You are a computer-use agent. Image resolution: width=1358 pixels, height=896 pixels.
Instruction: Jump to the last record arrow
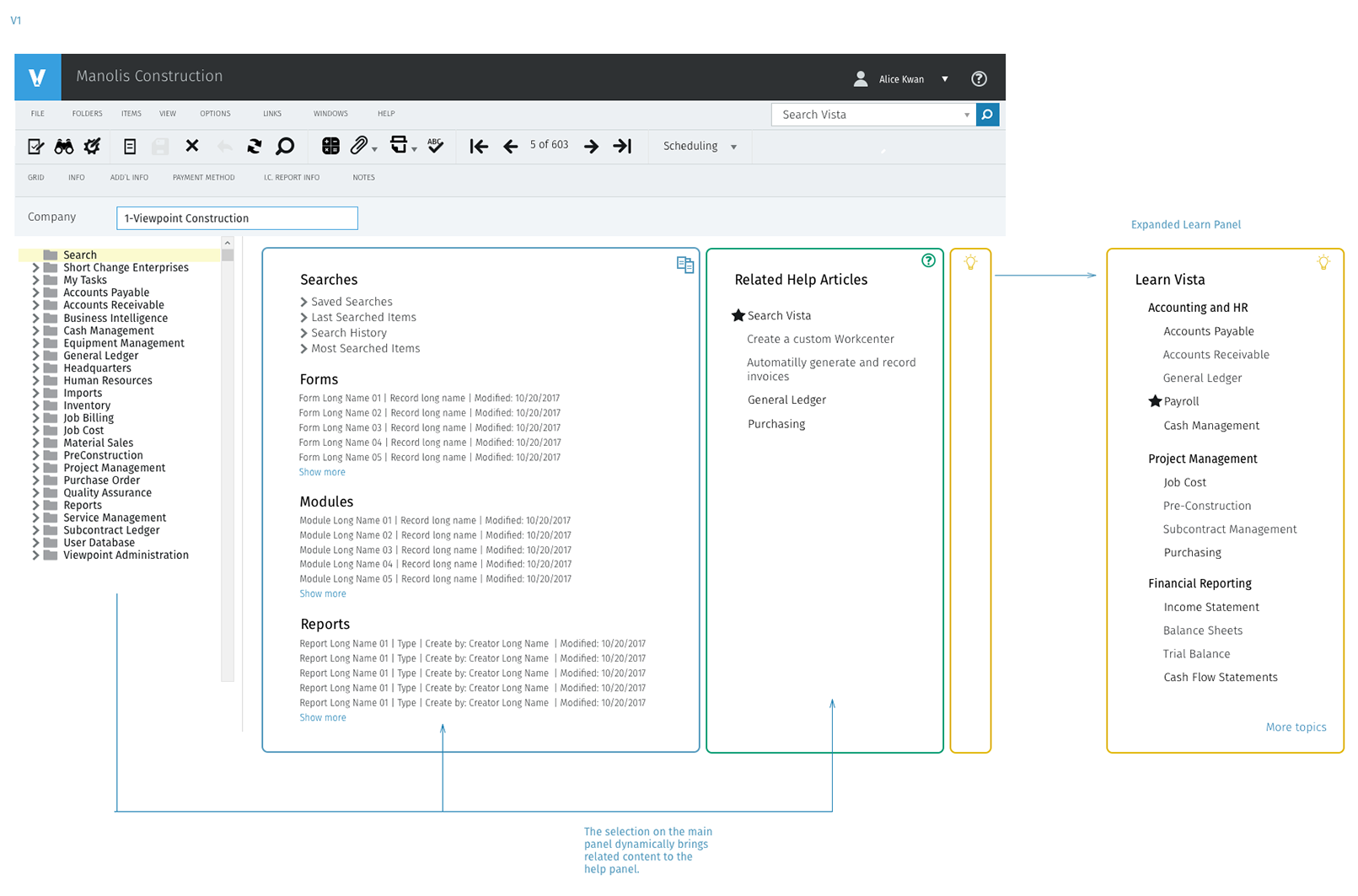pyautogui.click(x=622, y=147)
